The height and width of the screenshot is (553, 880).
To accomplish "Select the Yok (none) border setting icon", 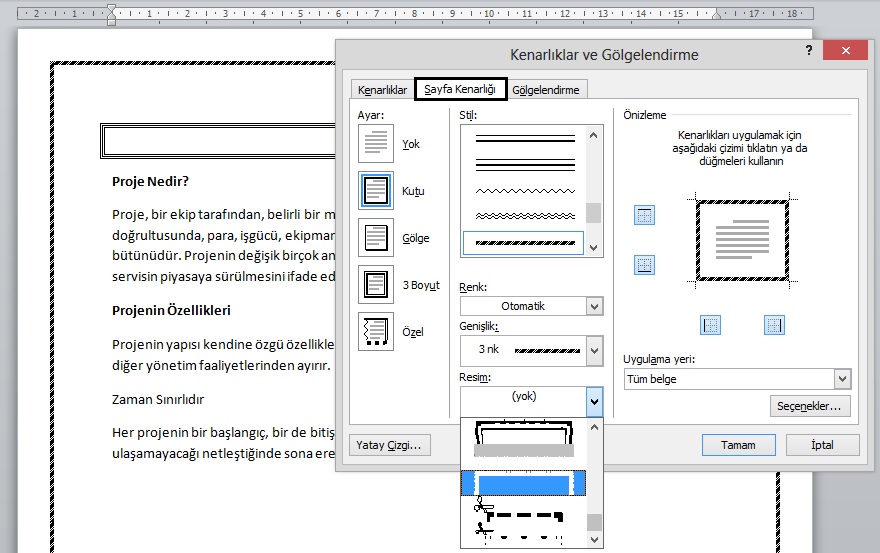I will (376, 144).
